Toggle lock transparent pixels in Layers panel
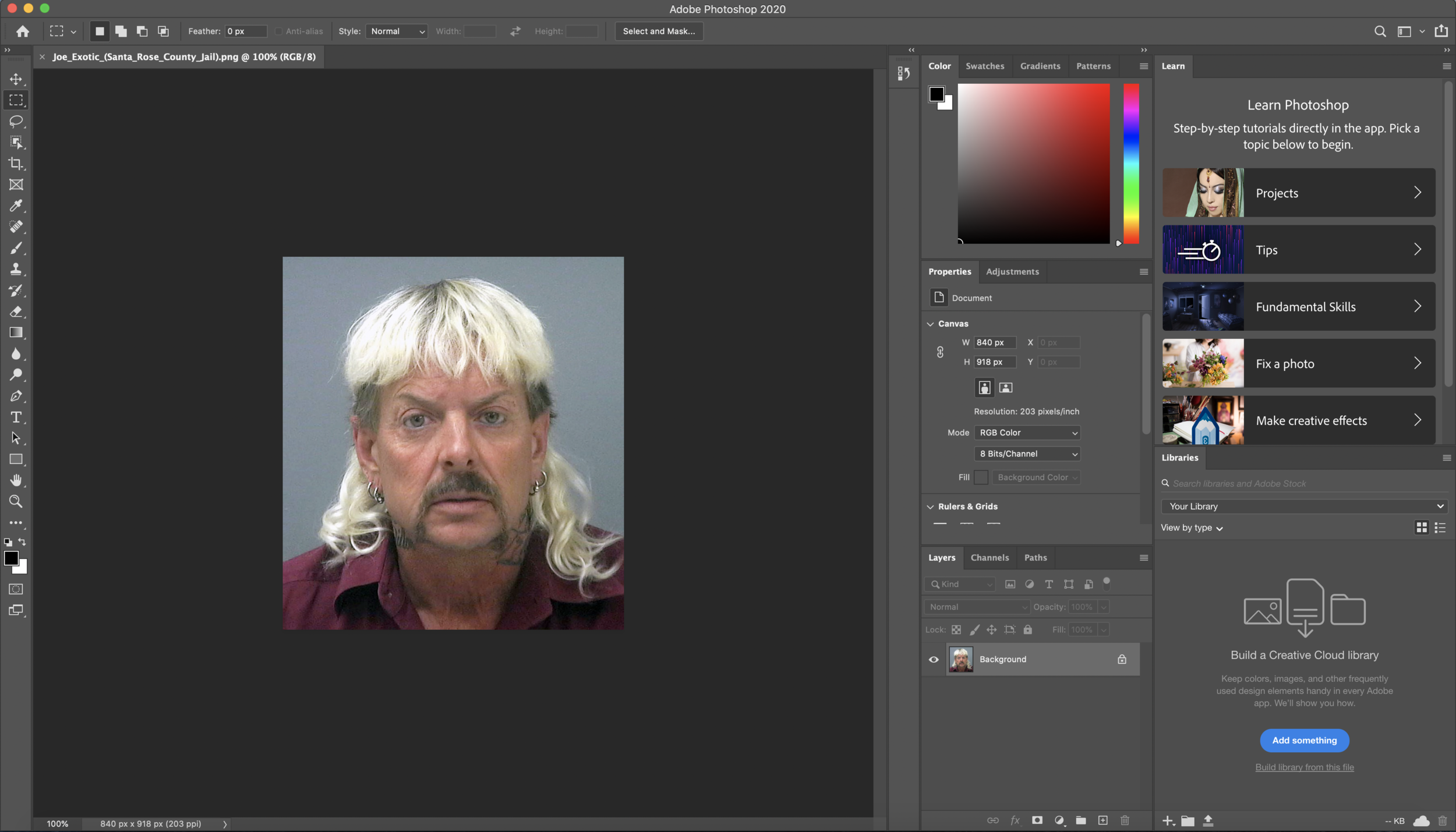1456x832 pixels. coord(956,629)
